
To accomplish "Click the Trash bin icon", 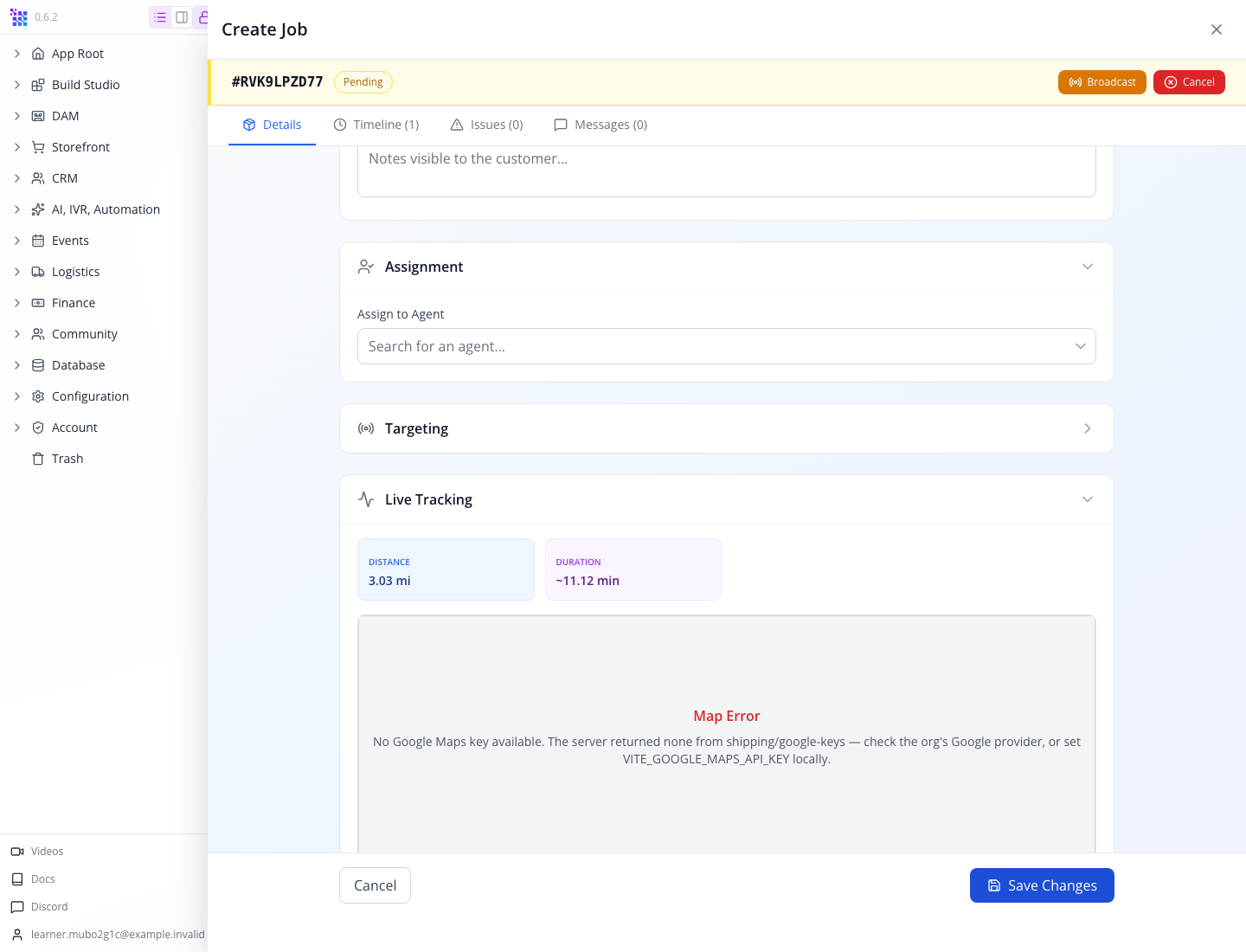I will tap(38, 459).
